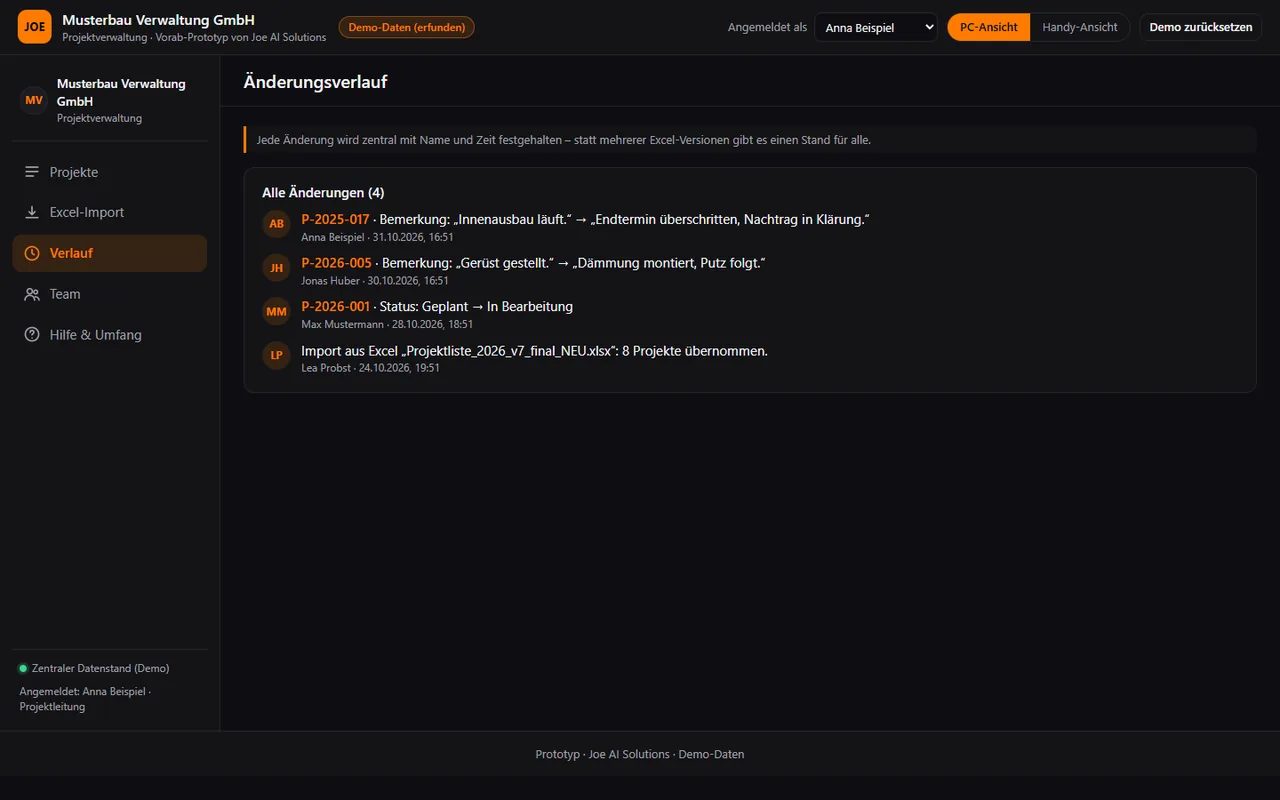1280x800 pixels.
Task: Open project link P-2026-001
Action: pyautogui.click(x=335, y=307)
